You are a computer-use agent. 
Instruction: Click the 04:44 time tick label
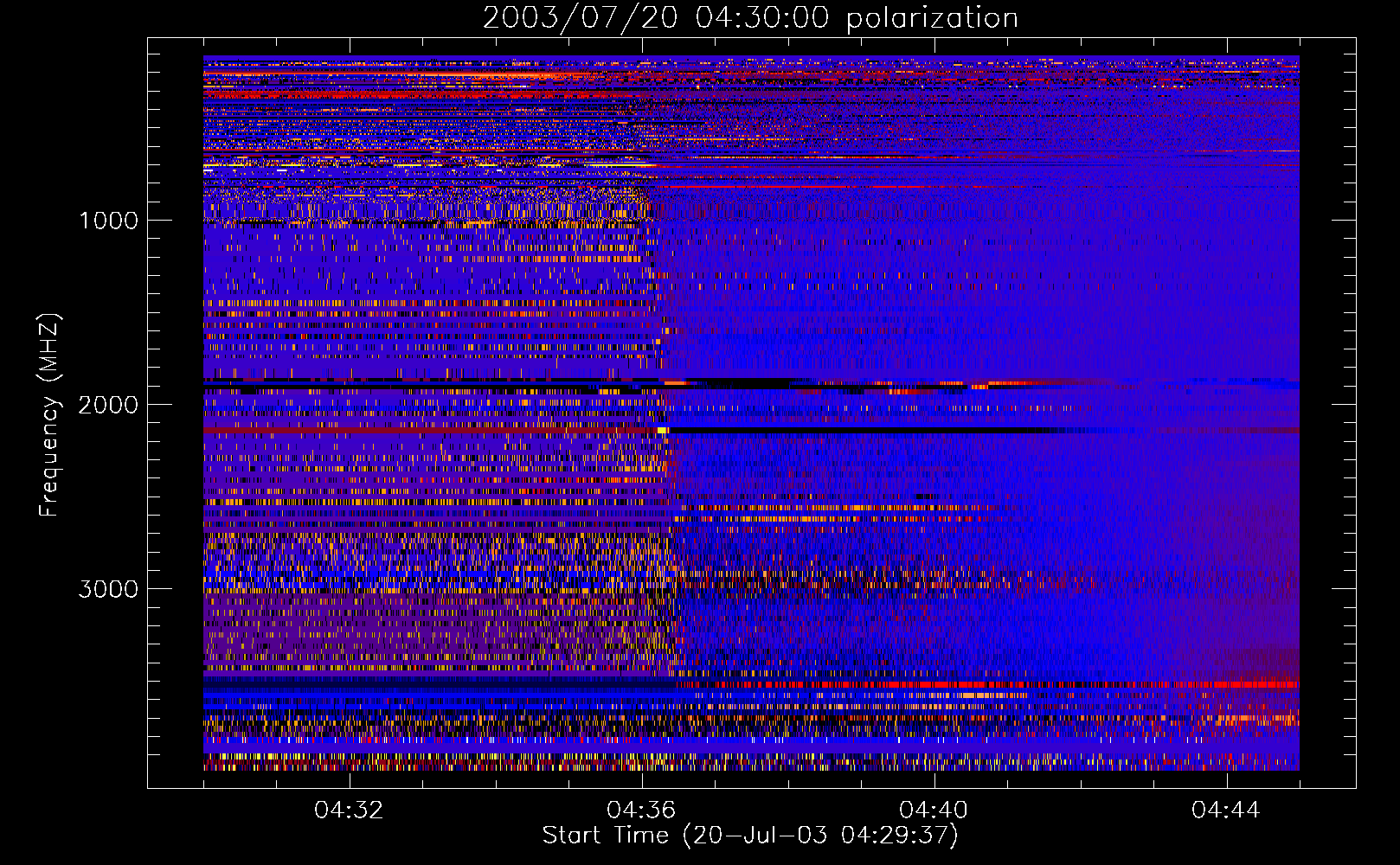(1227, 811)
